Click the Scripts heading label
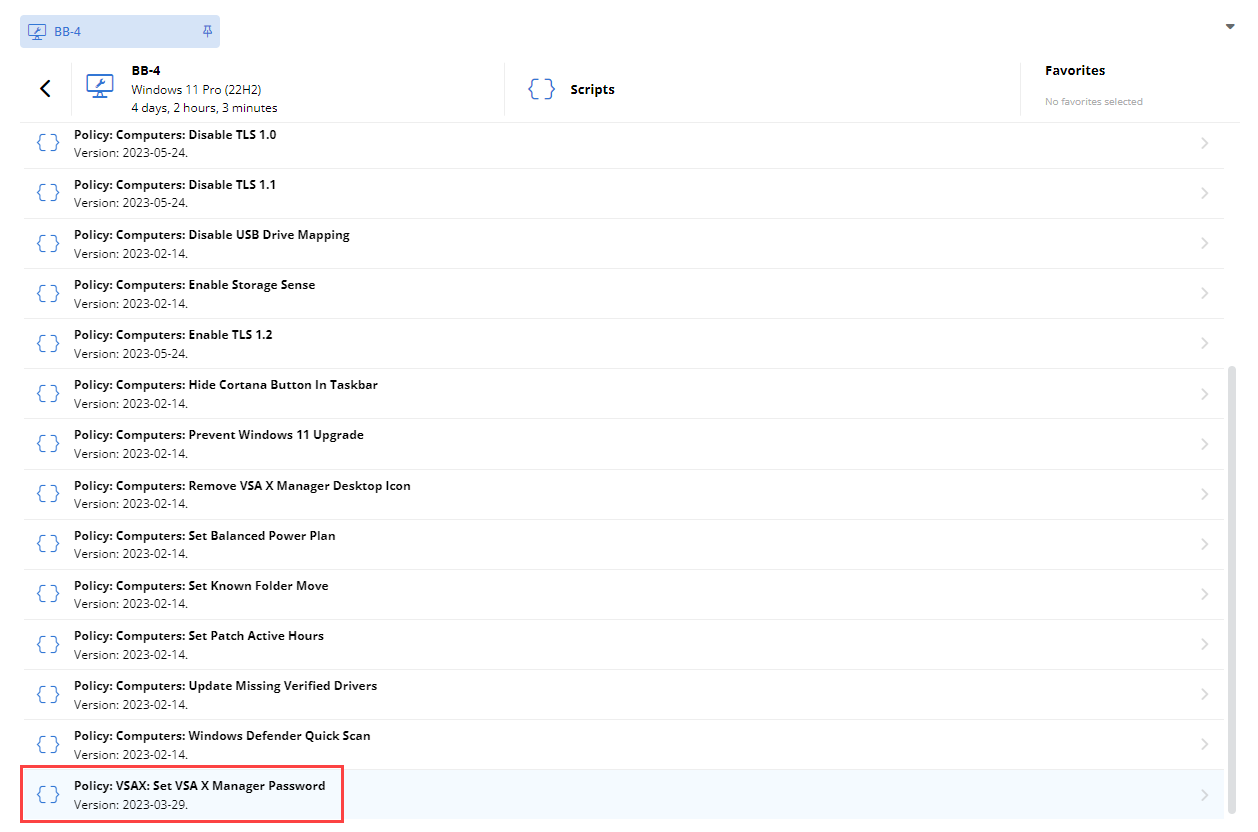This screenshot has width=1258, height=832. [592, 89]
